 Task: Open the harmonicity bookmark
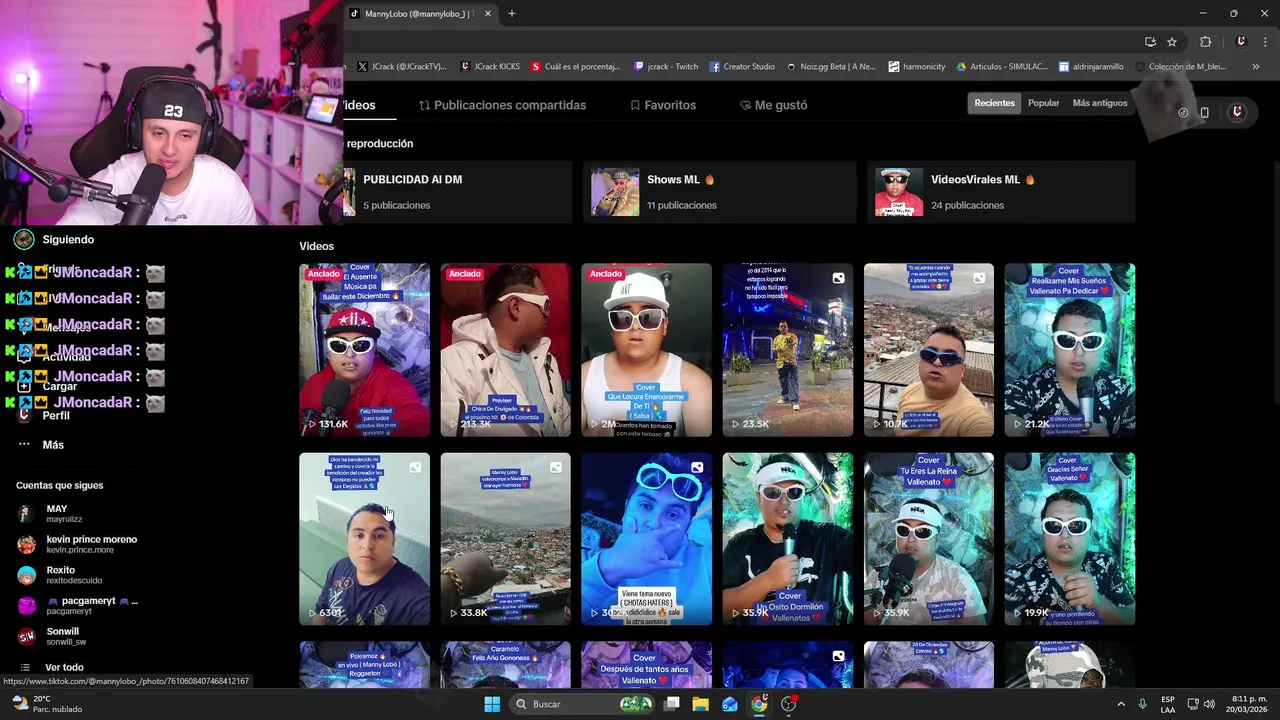(916, 67)
